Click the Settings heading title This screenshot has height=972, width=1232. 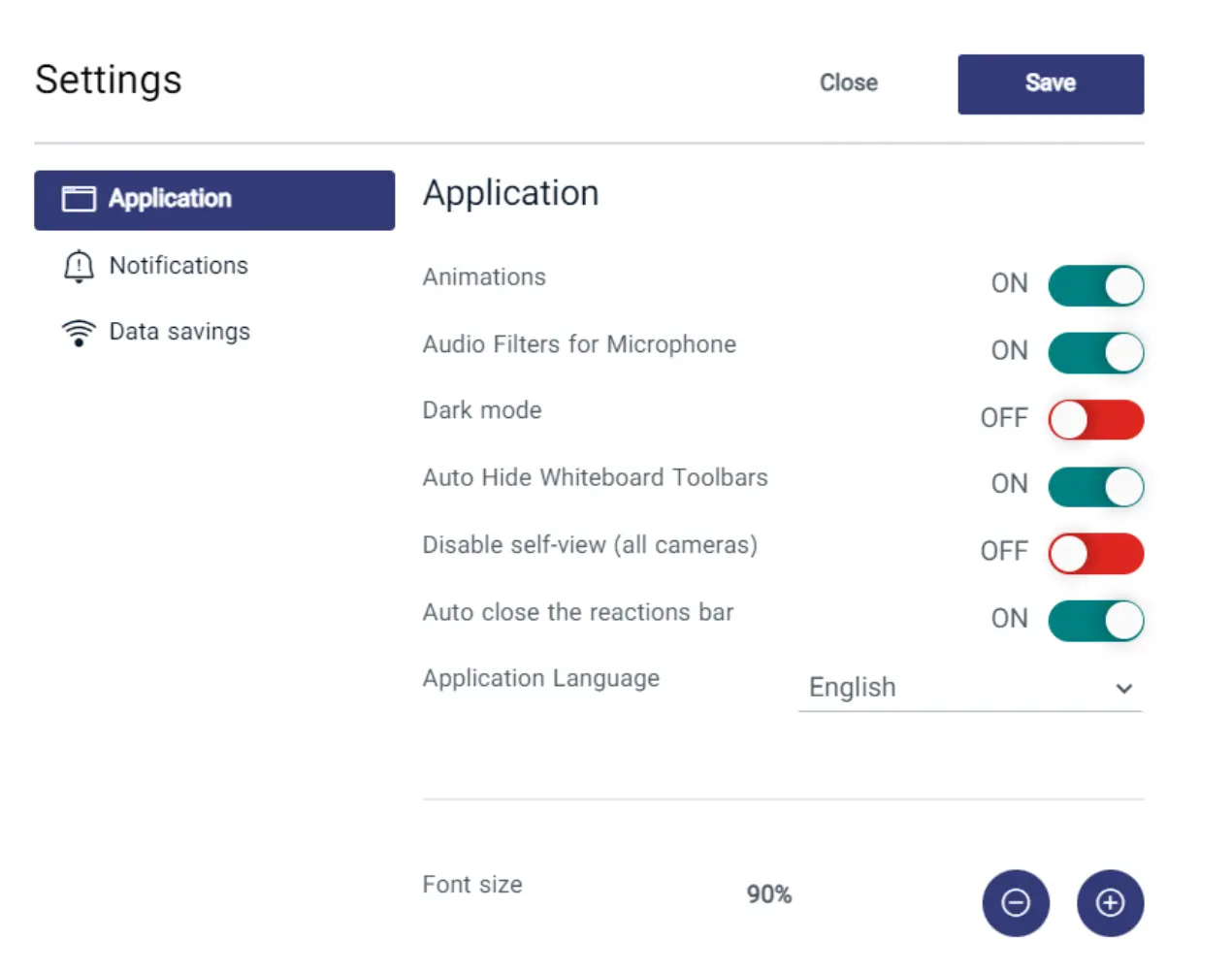109,80
